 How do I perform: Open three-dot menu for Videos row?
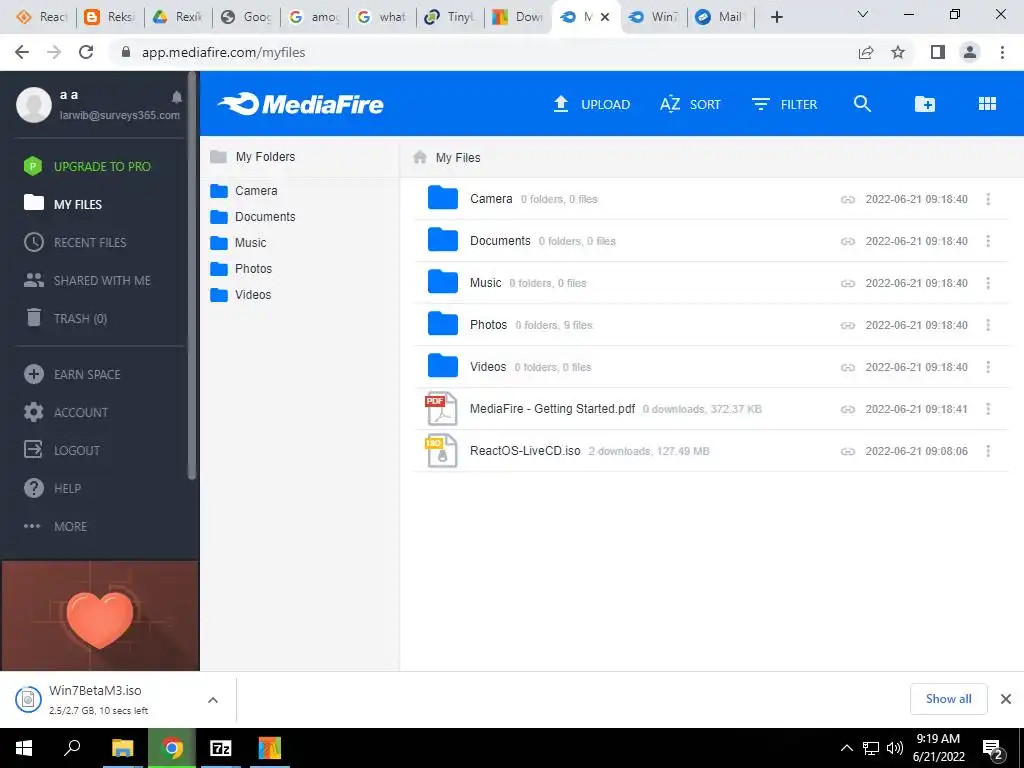click(x=988, y=367)
